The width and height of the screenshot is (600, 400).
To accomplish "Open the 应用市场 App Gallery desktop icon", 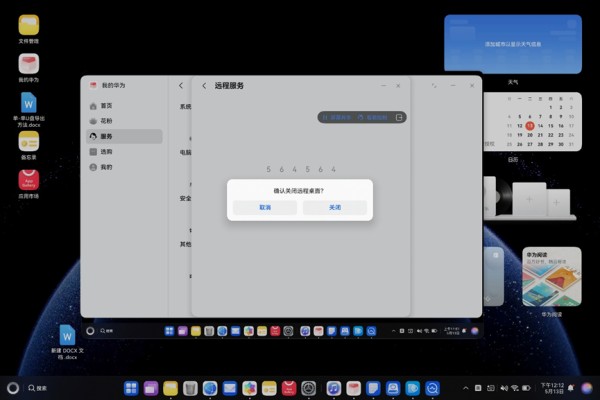I will pos(29,184).
